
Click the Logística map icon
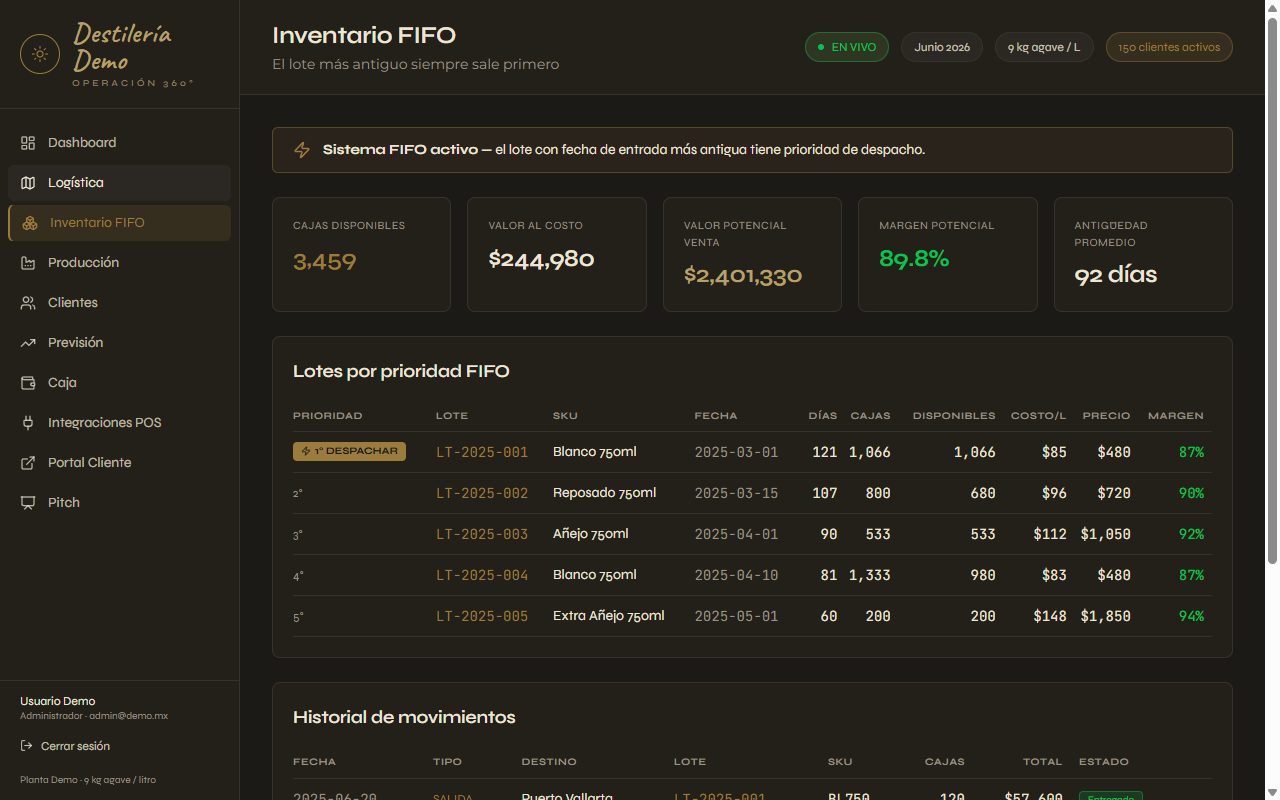coord(28,183)
